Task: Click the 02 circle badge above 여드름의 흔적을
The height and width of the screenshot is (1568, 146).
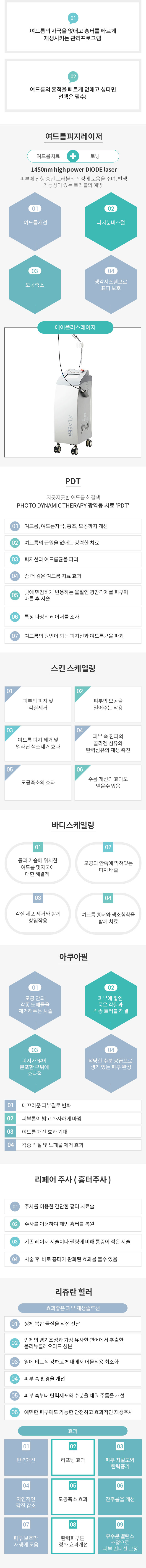Action: [x=73, y=77]
